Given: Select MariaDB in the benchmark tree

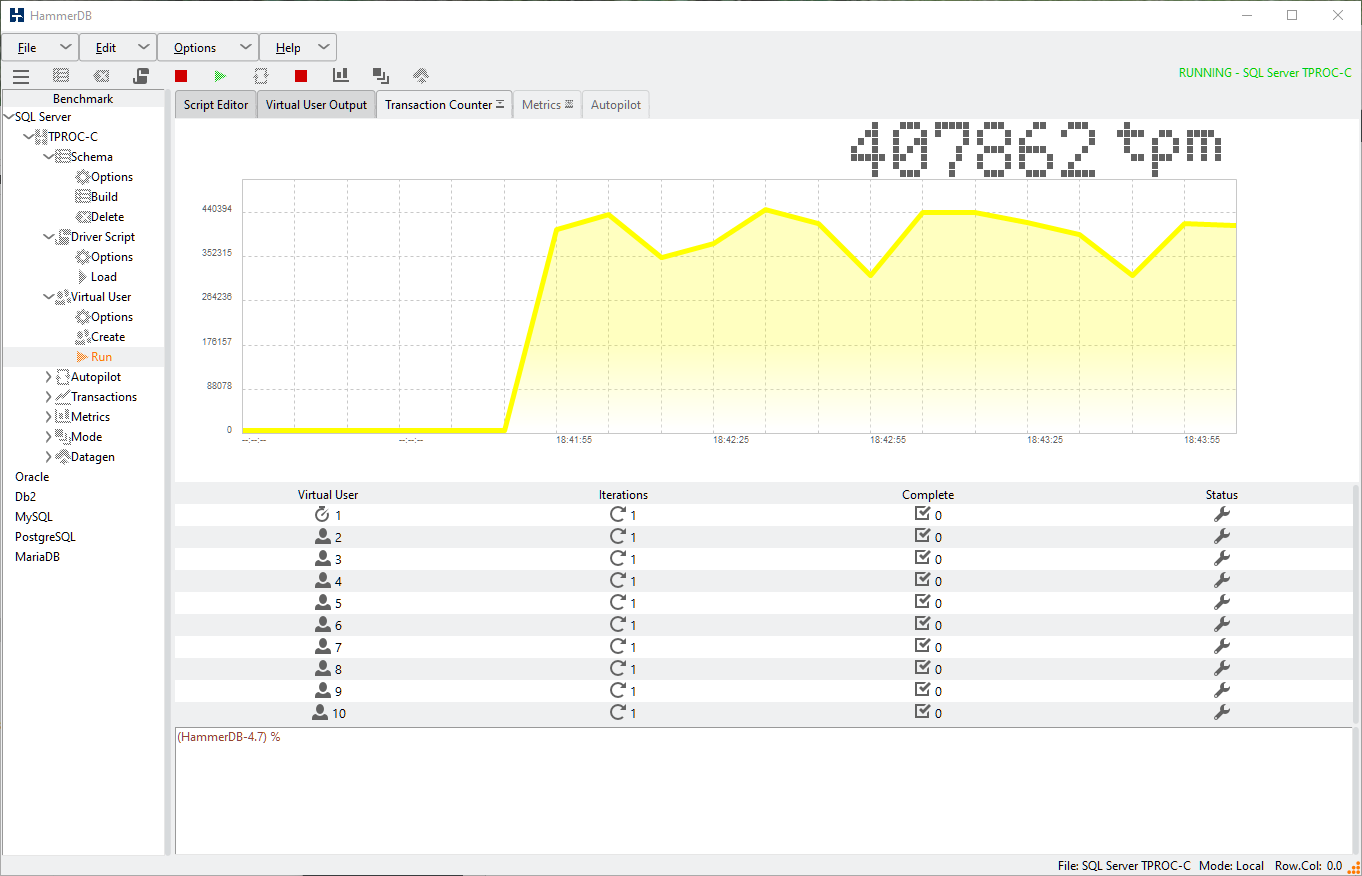Looking at the screenshot, I should [37, 557].
